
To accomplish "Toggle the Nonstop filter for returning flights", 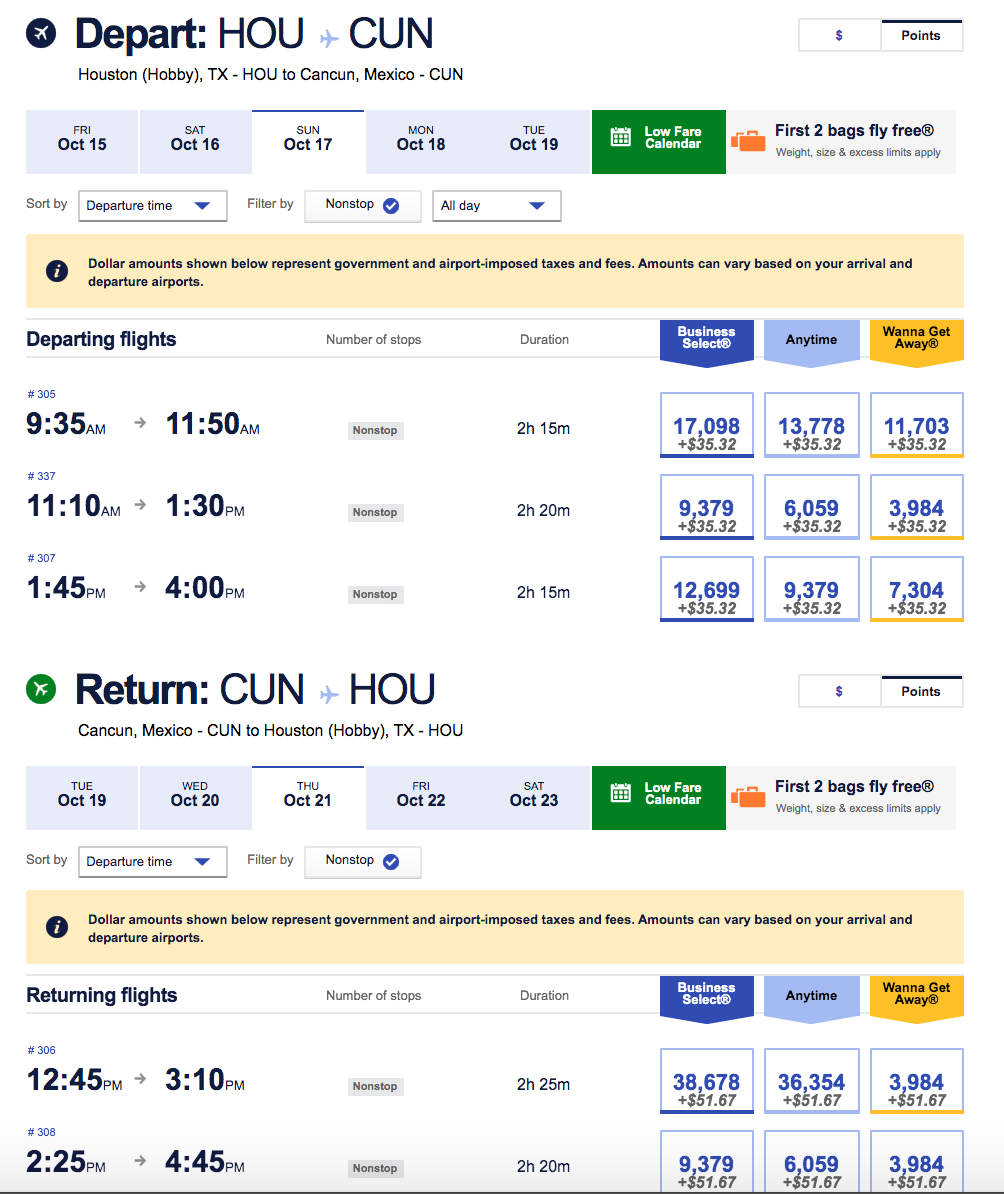I will (x=363, y=861).
